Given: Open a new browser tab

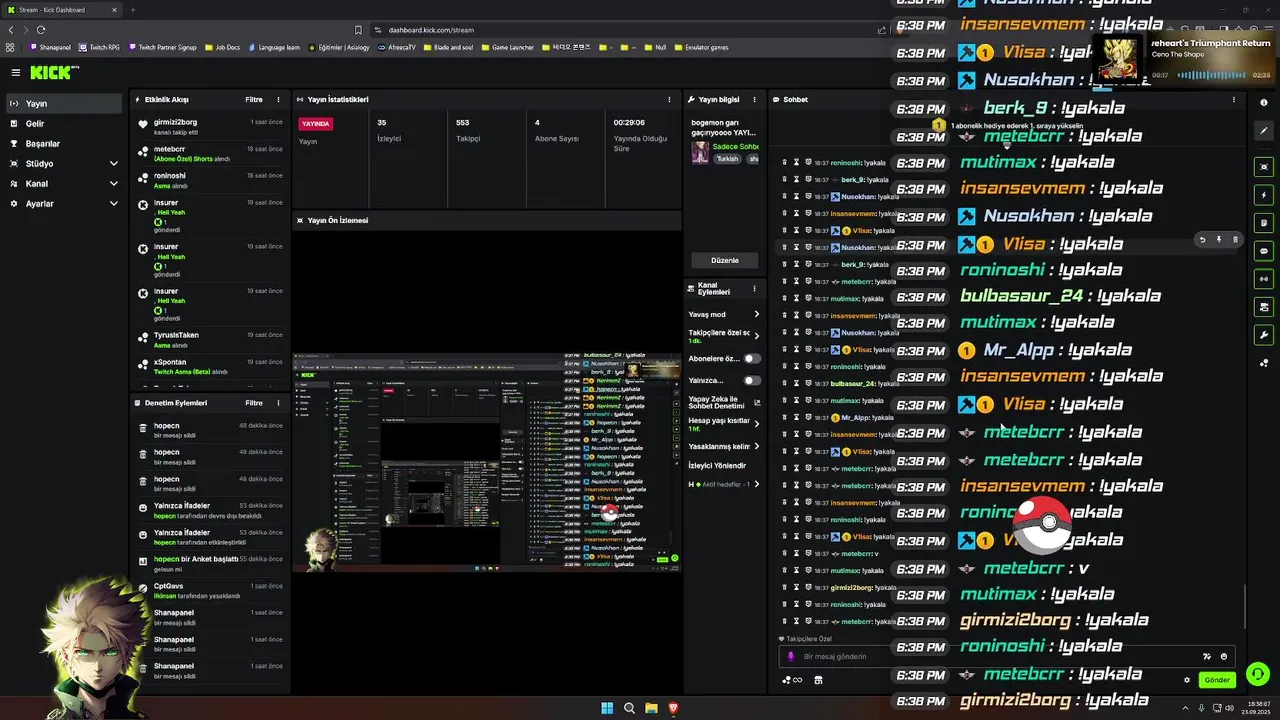Looking at the screenshot, I should pyautogui.click(x=132, y=10).
